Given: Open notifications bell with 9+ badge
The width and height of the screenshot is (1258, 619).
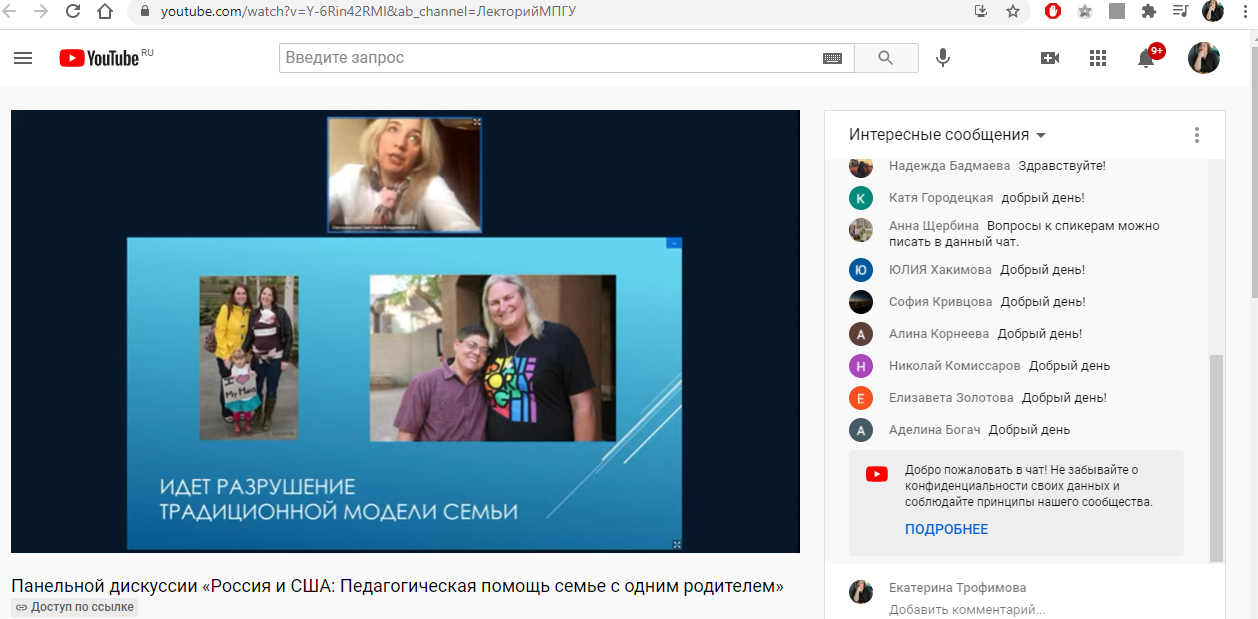Looking at the screenshot, I should (1147, 58).
